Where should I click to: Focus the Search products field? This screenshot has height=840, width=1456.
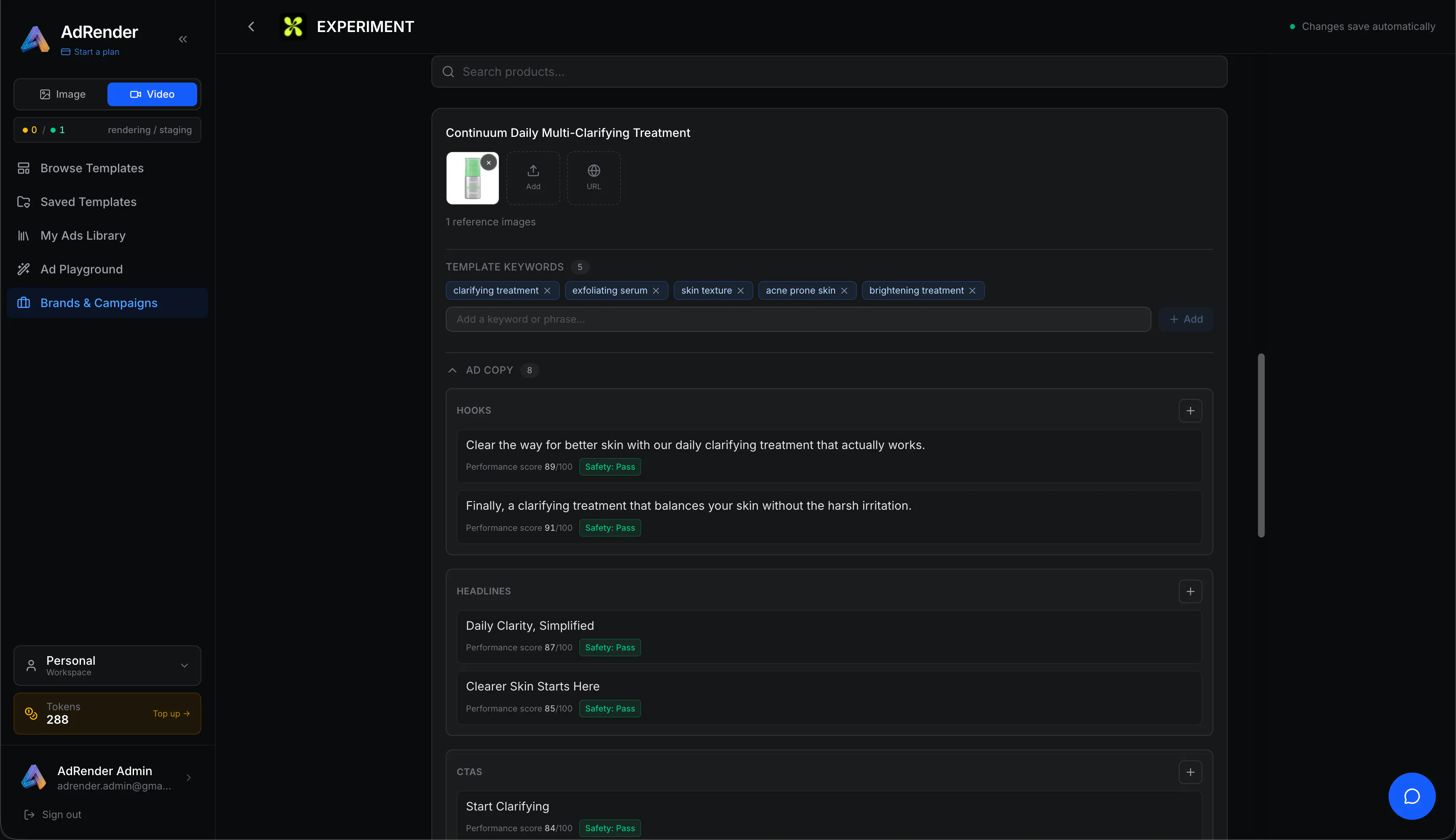(x=829, y=72)
